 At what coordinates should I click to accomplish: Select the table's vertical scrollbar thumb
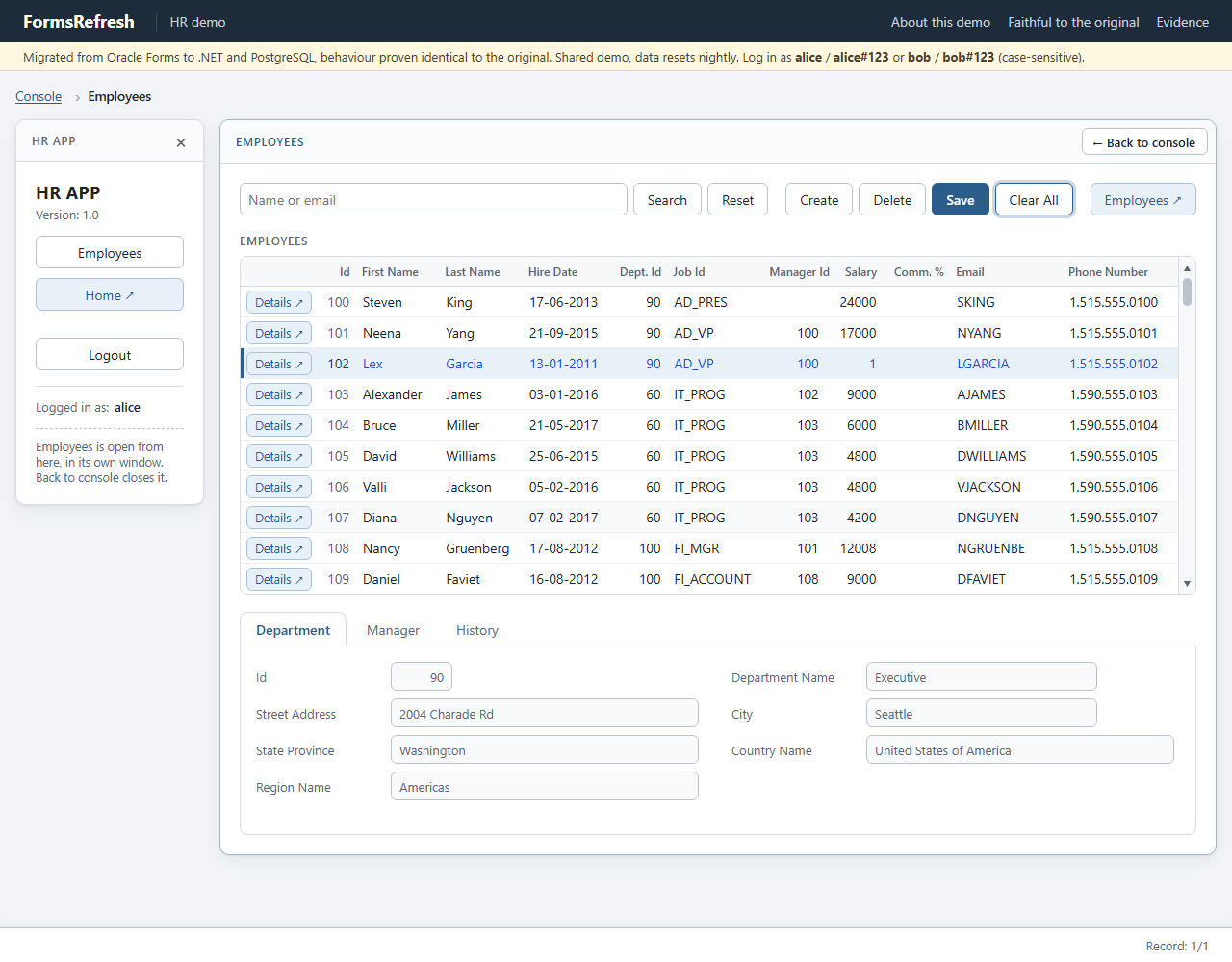click(1187, 291)
